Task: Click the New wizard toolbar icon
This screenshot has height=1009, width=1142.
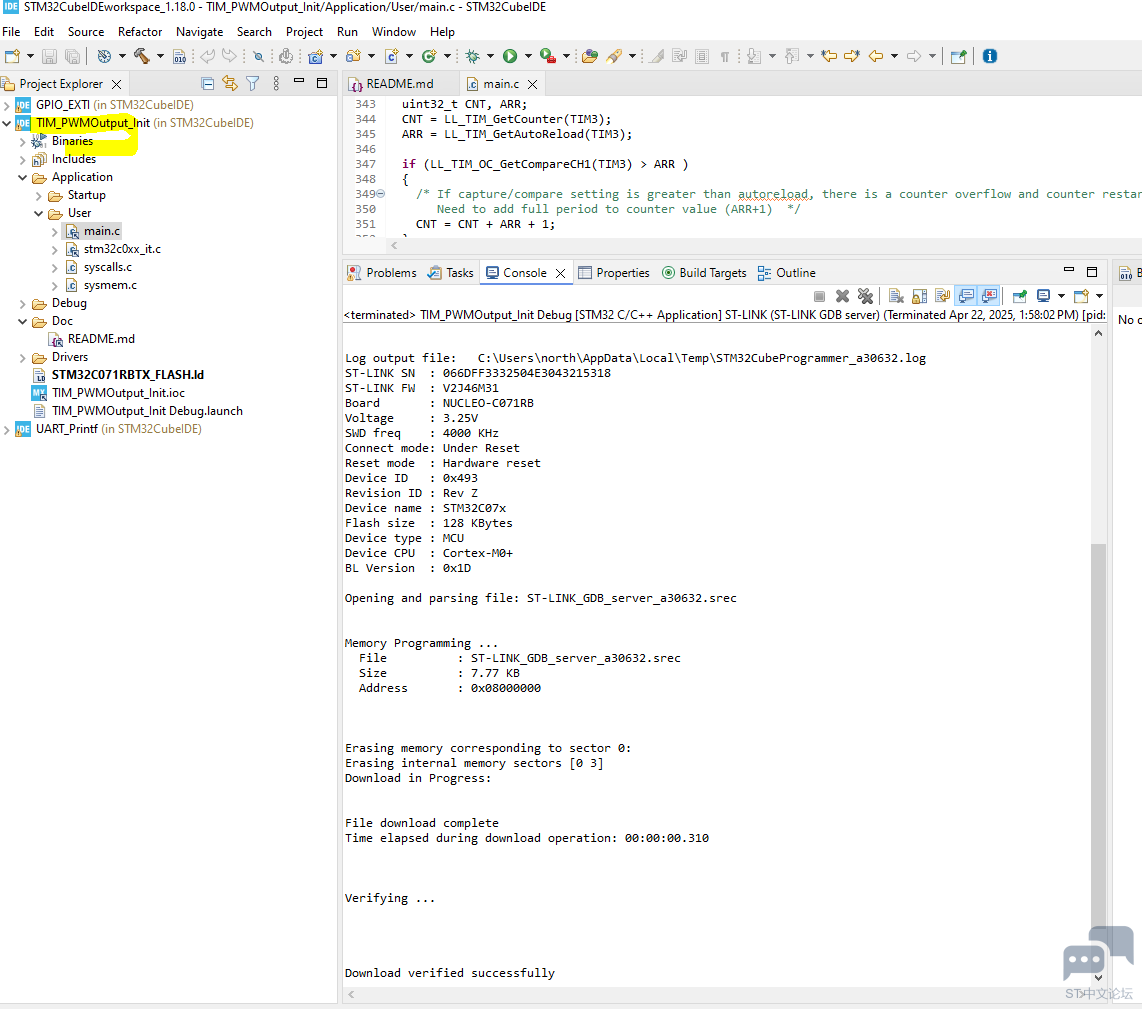Action: [x=12, y=56]
